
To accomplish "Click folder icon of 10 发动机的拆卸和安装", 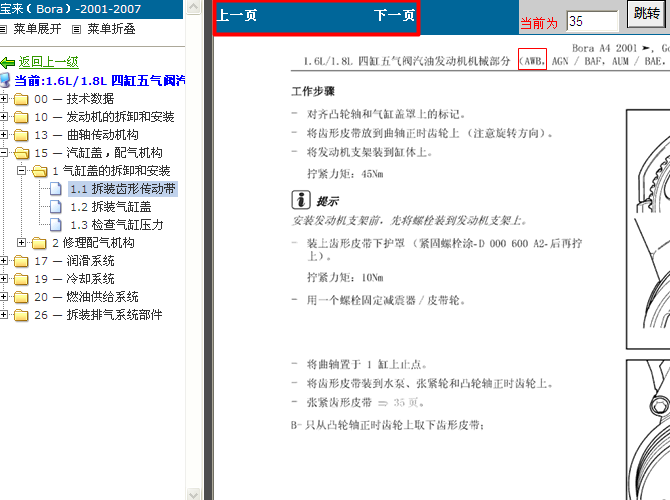I will 21,117.
